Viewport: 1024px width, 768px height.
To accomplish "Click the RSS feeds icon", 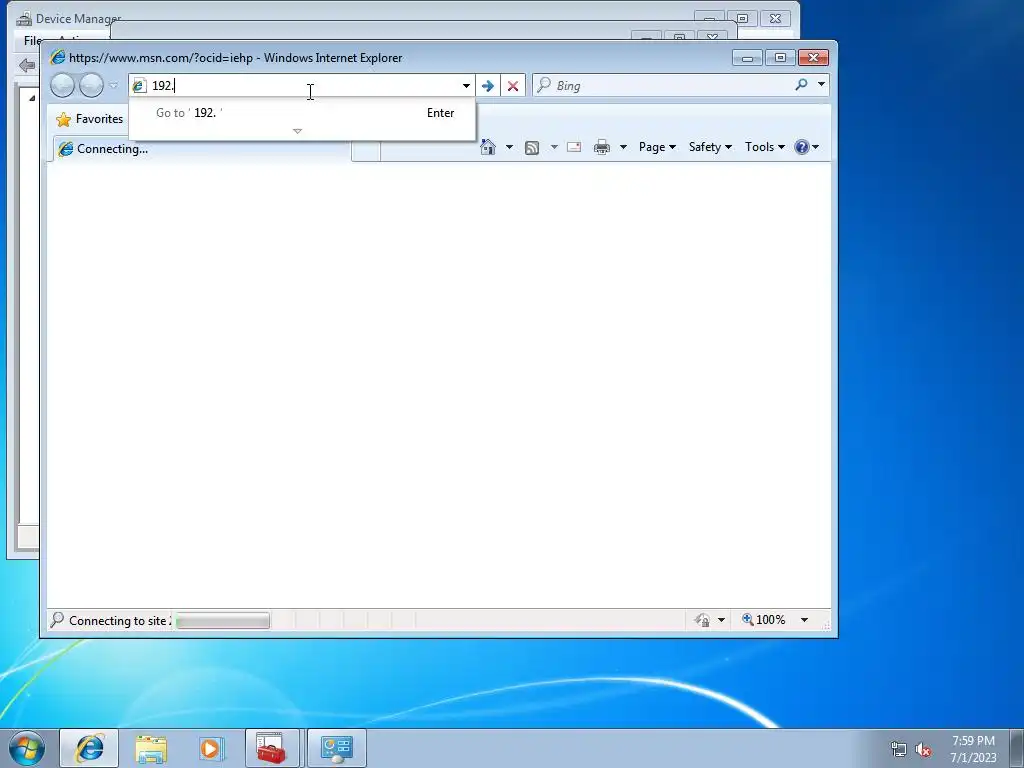I will [532, 148].
